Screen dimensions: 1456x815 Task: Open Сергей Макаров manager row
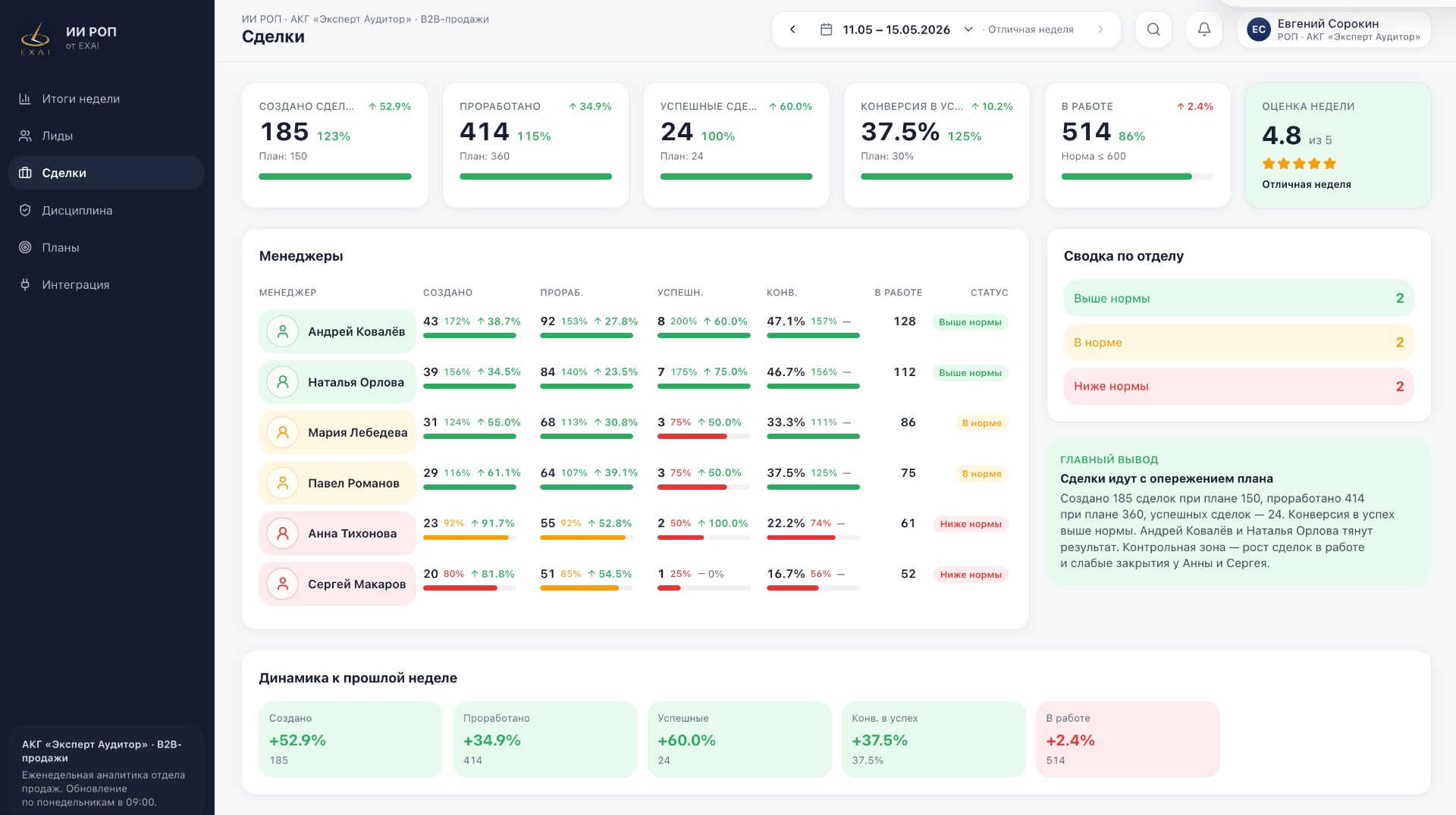click(635, 584)
